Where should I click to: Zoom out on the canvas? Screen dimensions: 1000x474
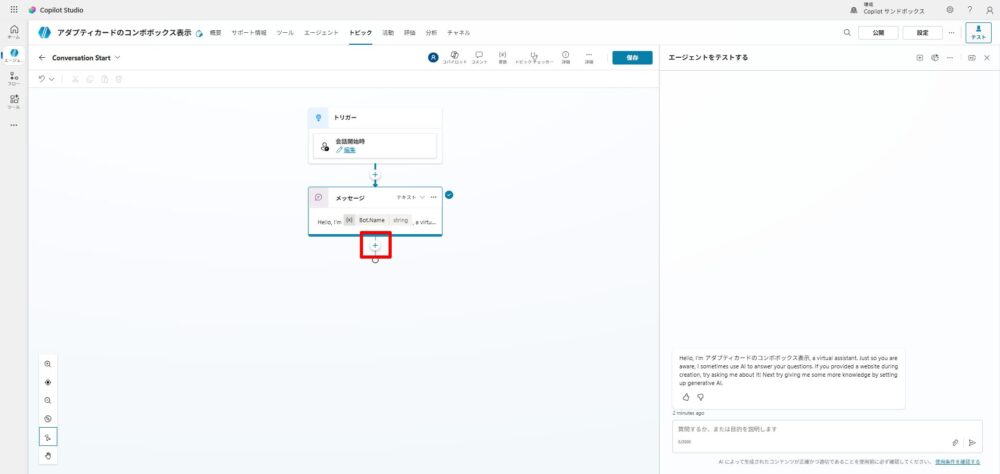click(48, 400)
